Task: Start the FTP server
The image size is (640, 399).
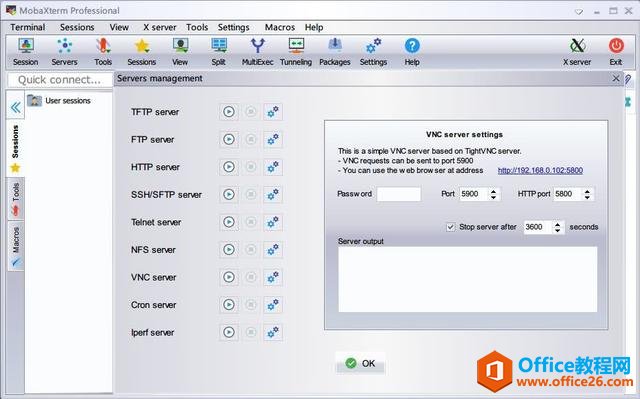Action: coord(229,140)
